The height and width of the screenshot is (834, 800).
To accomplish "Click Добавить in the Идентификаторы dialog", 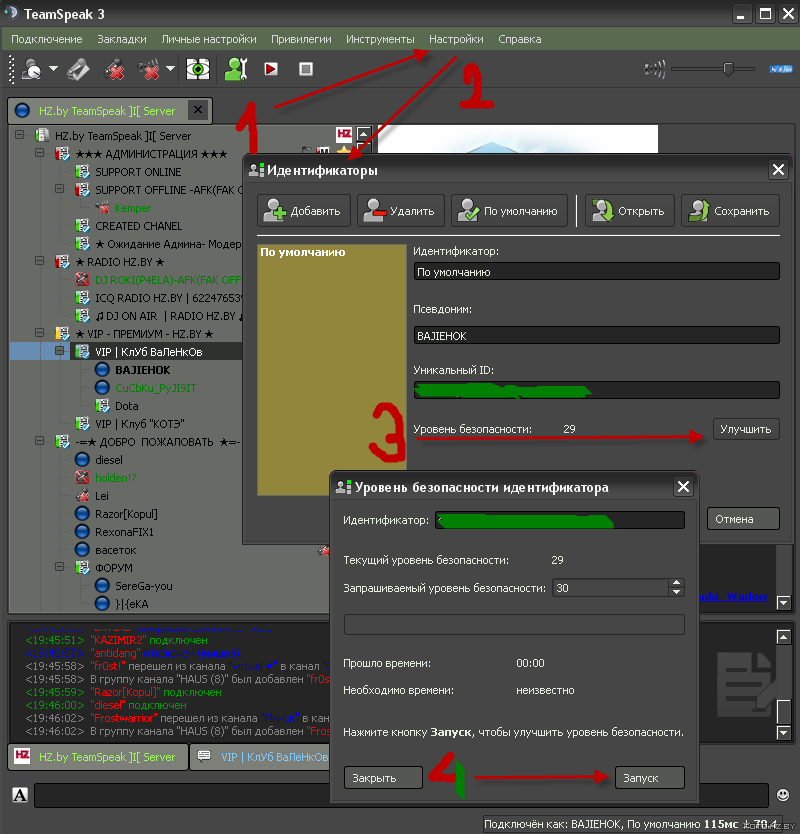I will click(x=304, y=211).
